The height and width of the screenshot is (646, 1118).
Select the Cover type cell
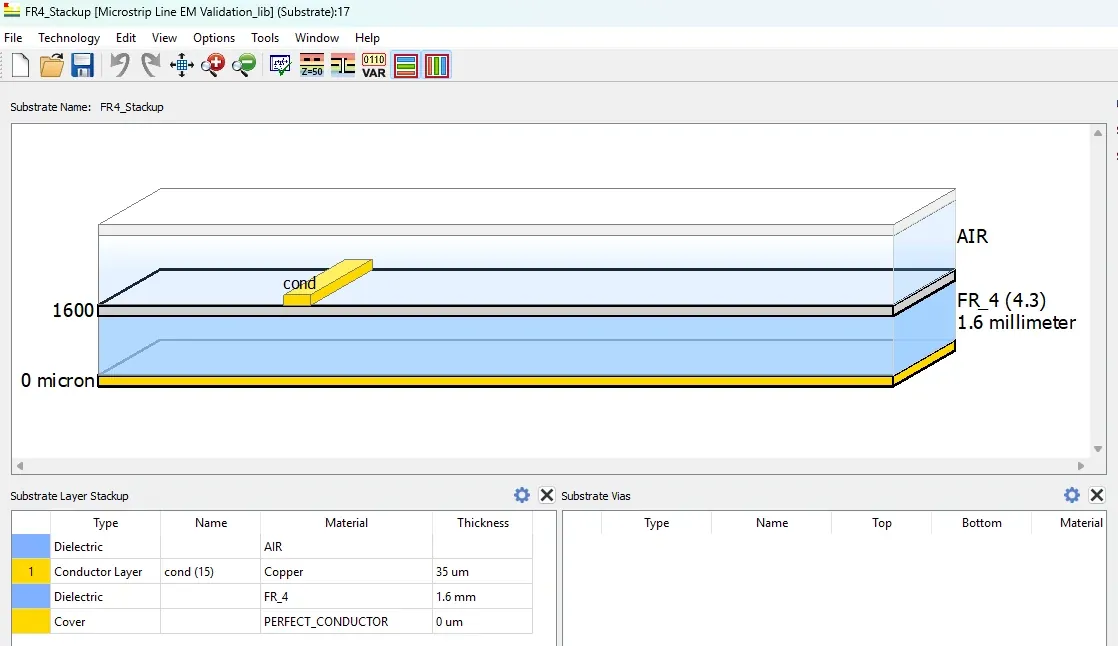pyautogui.click(x=106, y=621)
